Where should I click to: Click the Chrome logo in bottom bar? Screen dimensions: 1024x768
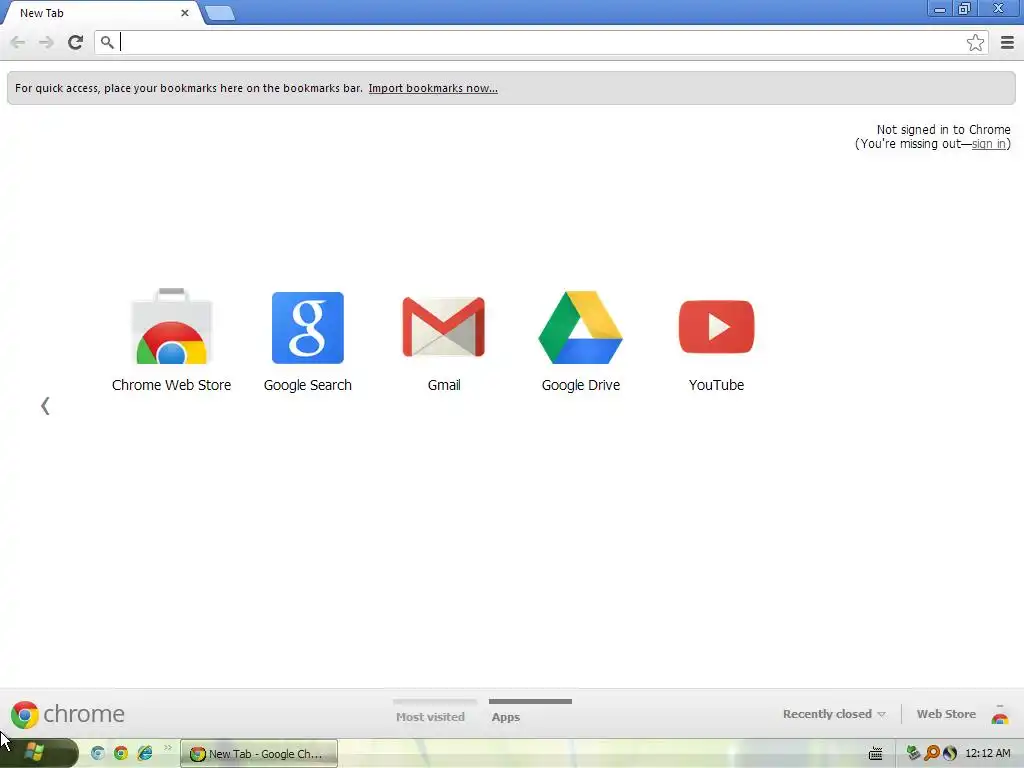pyautogui.click(x=24, y=714)
